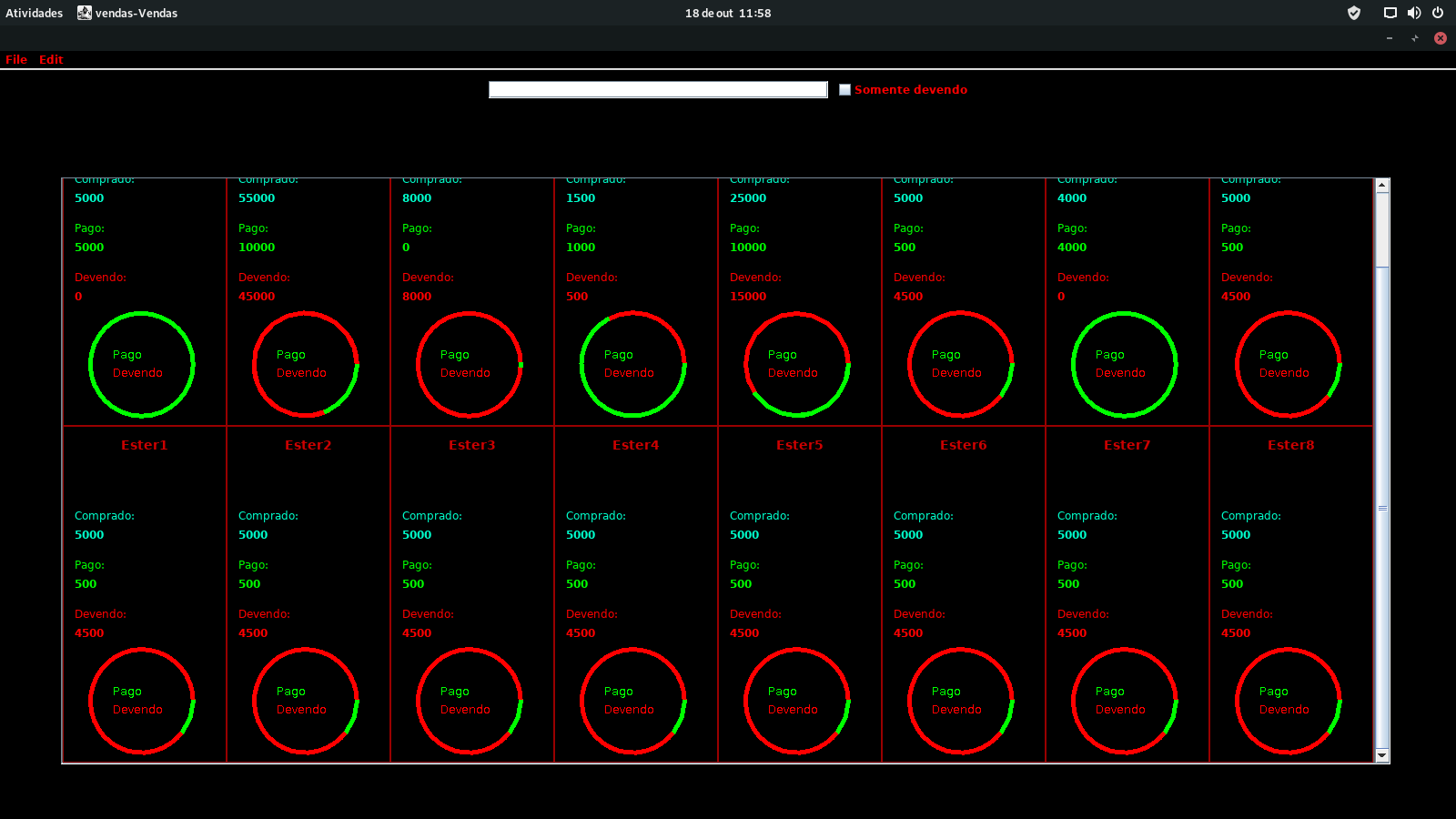Click the shield security tray icon
The image size is (1456, 819).
[x=1354, y=13]
